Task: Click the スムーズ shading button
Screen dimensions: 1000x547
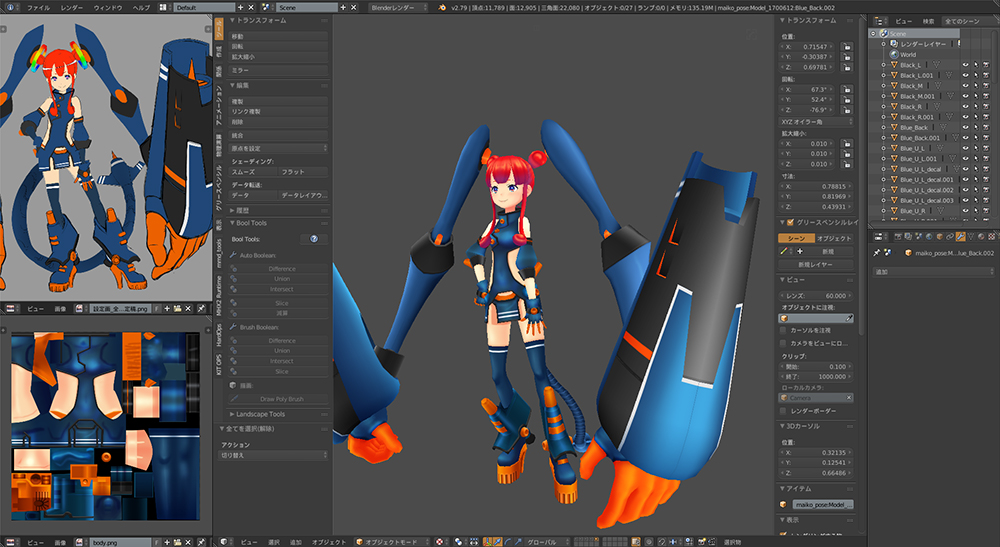Action: tap(253, 172)
